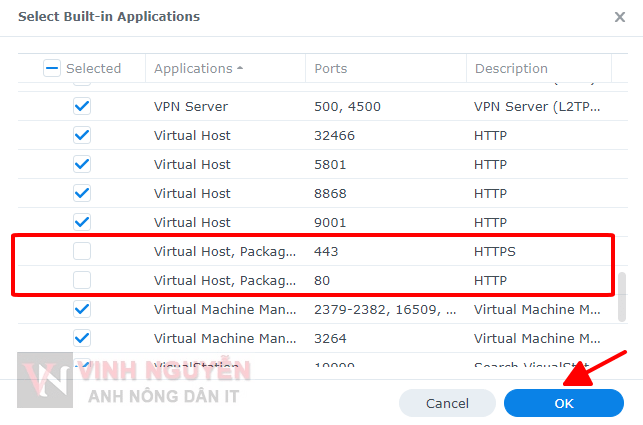This screenshot has width=643, height=425.
Task: Cancel the built-in applications dialog
Action: tap(447, 403)
